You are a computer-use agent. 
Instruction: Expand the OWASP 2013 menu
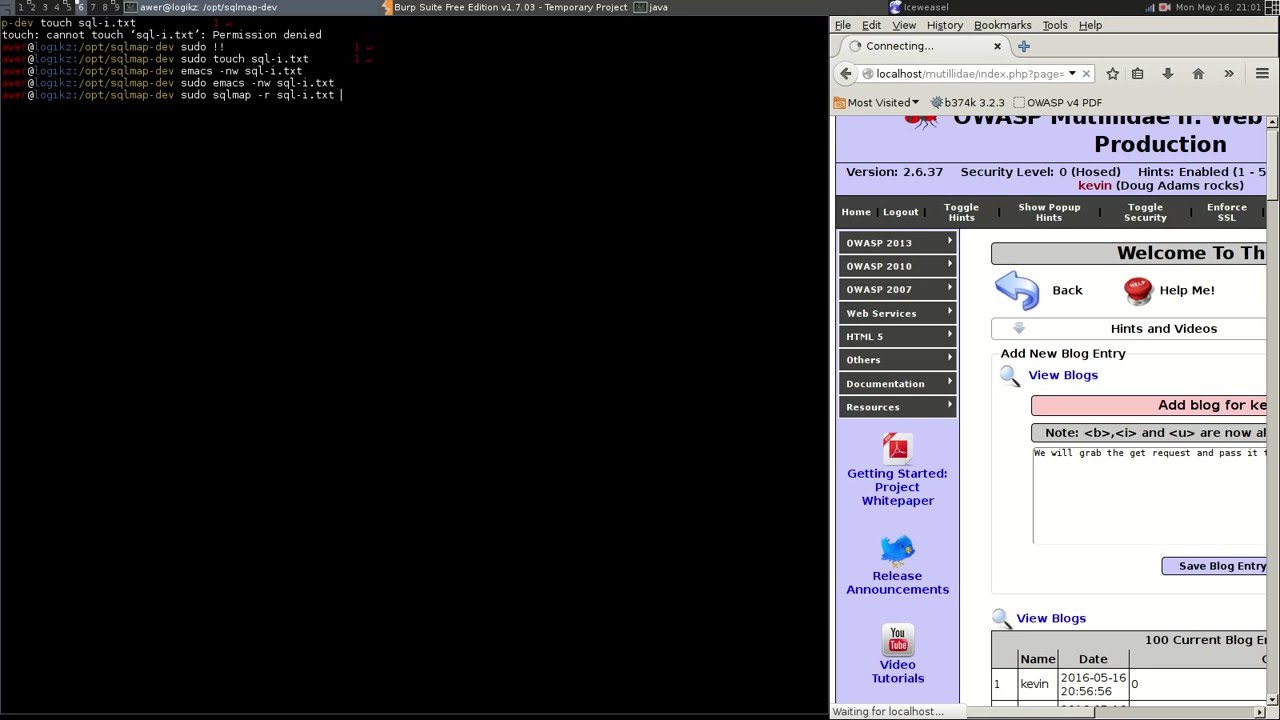(897, 242)
